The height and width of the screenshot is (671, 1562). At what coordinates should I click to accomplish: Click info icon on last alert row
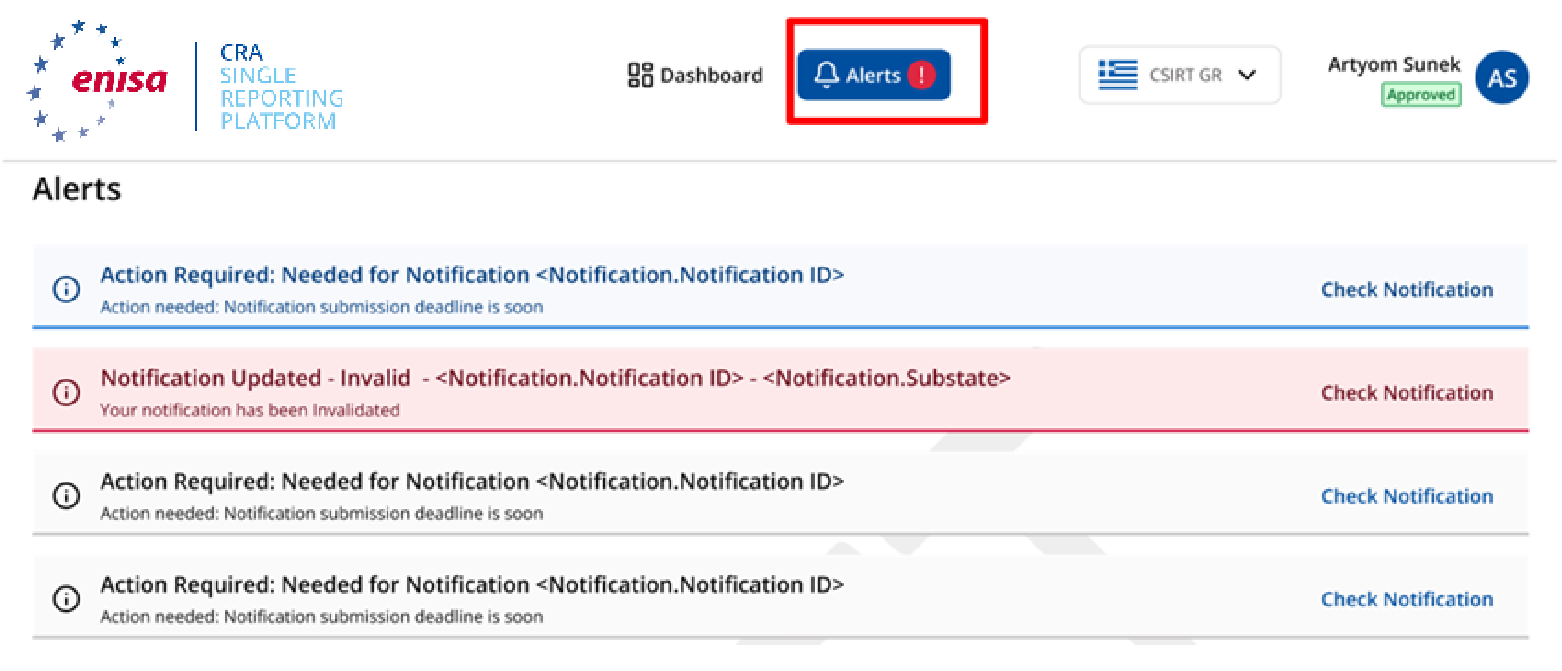[x=66, y=599]
